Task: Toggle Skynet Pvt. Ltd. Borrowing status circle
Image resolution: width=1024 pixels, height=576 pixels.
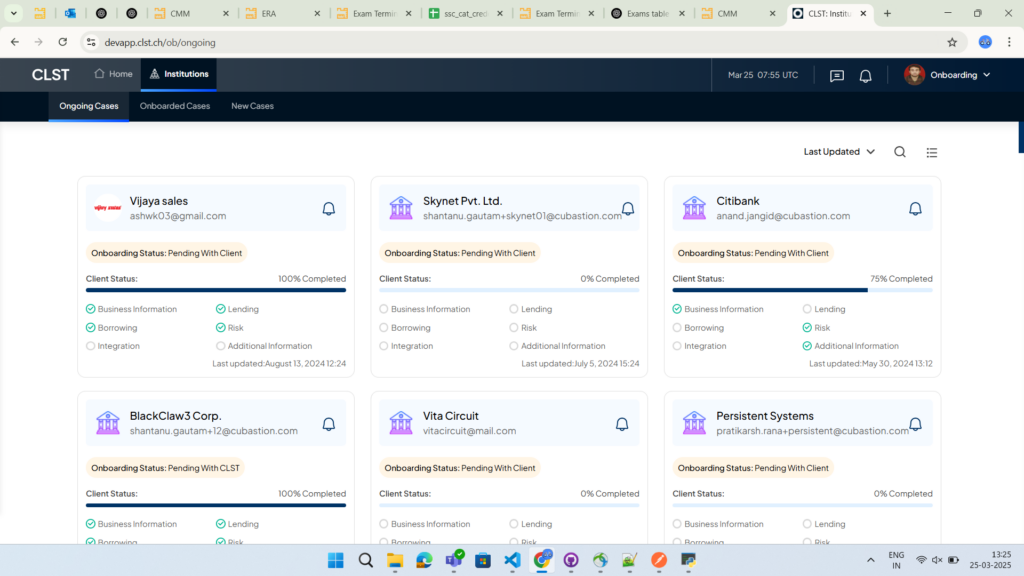Action: 384,328
